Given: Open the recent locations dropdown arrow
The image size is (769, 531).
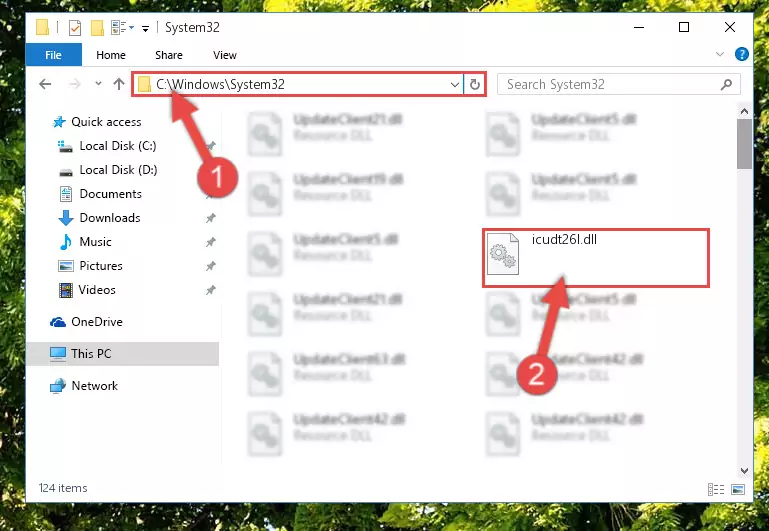Looking at the screenshot, I should pos(98,84).
